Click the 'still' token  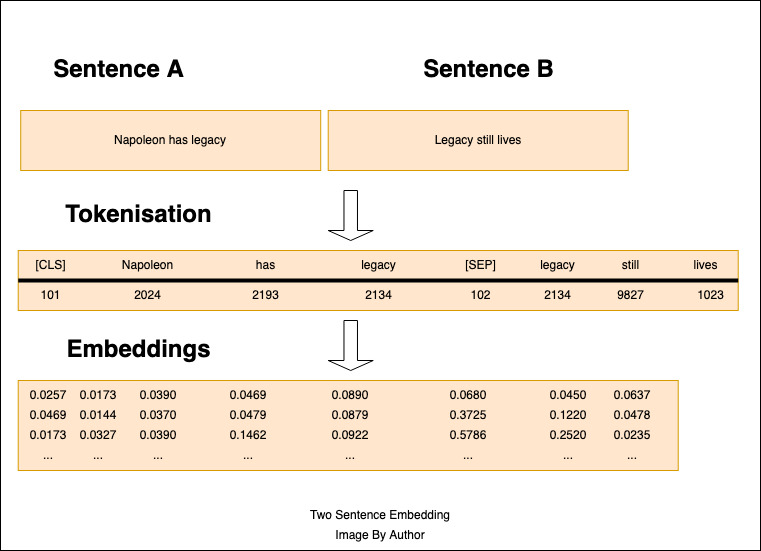[630, 265]
